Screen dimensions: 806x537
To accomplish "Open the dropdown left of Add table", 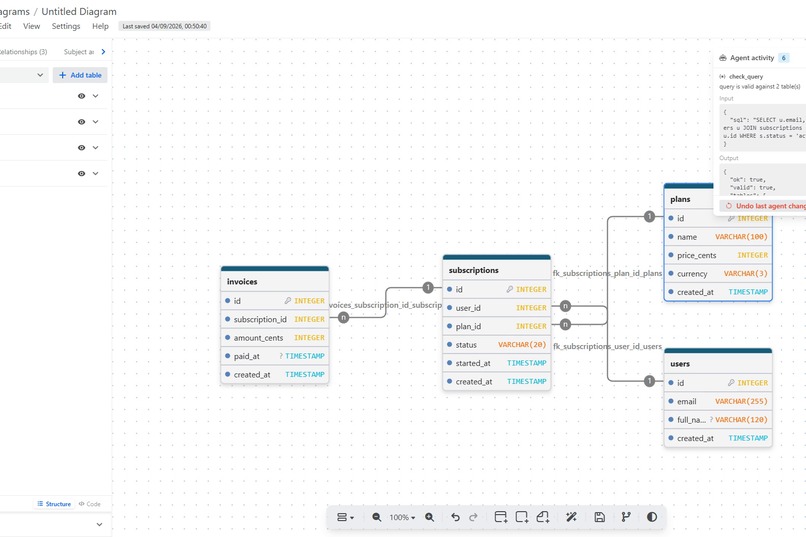I will point(24,75).
